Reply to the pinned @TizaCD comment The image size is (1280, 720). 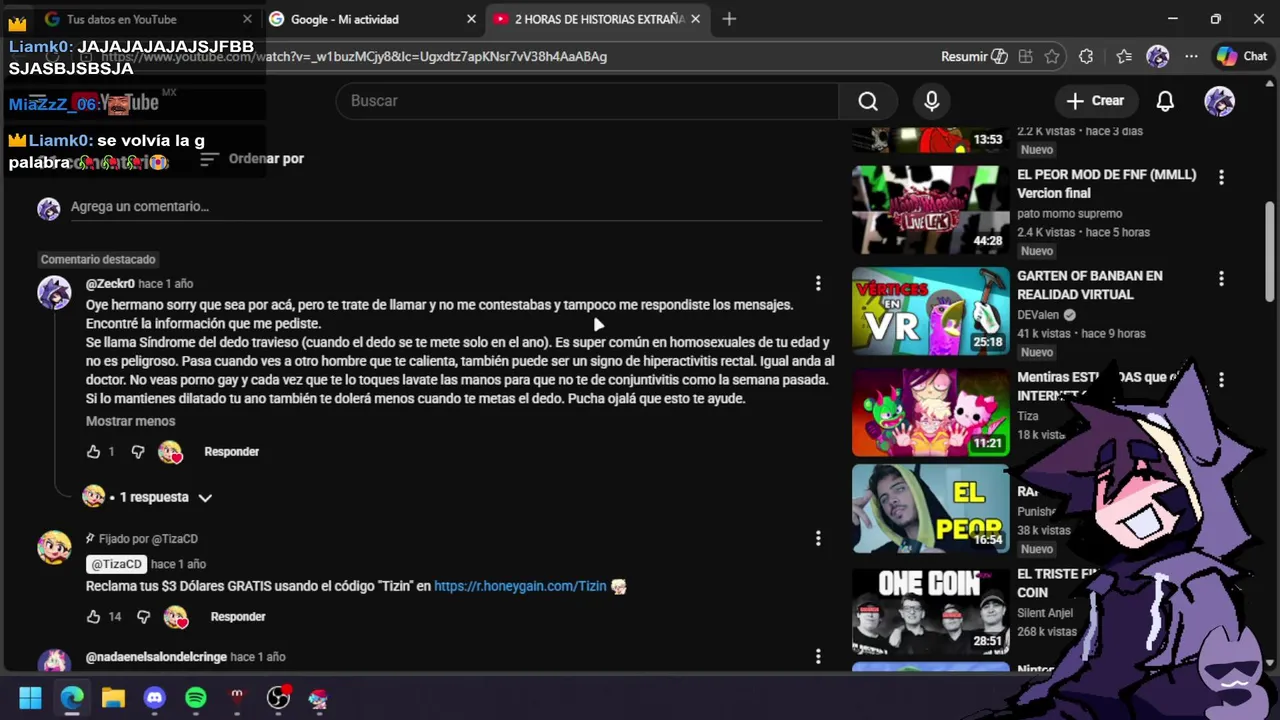point(238,617)
